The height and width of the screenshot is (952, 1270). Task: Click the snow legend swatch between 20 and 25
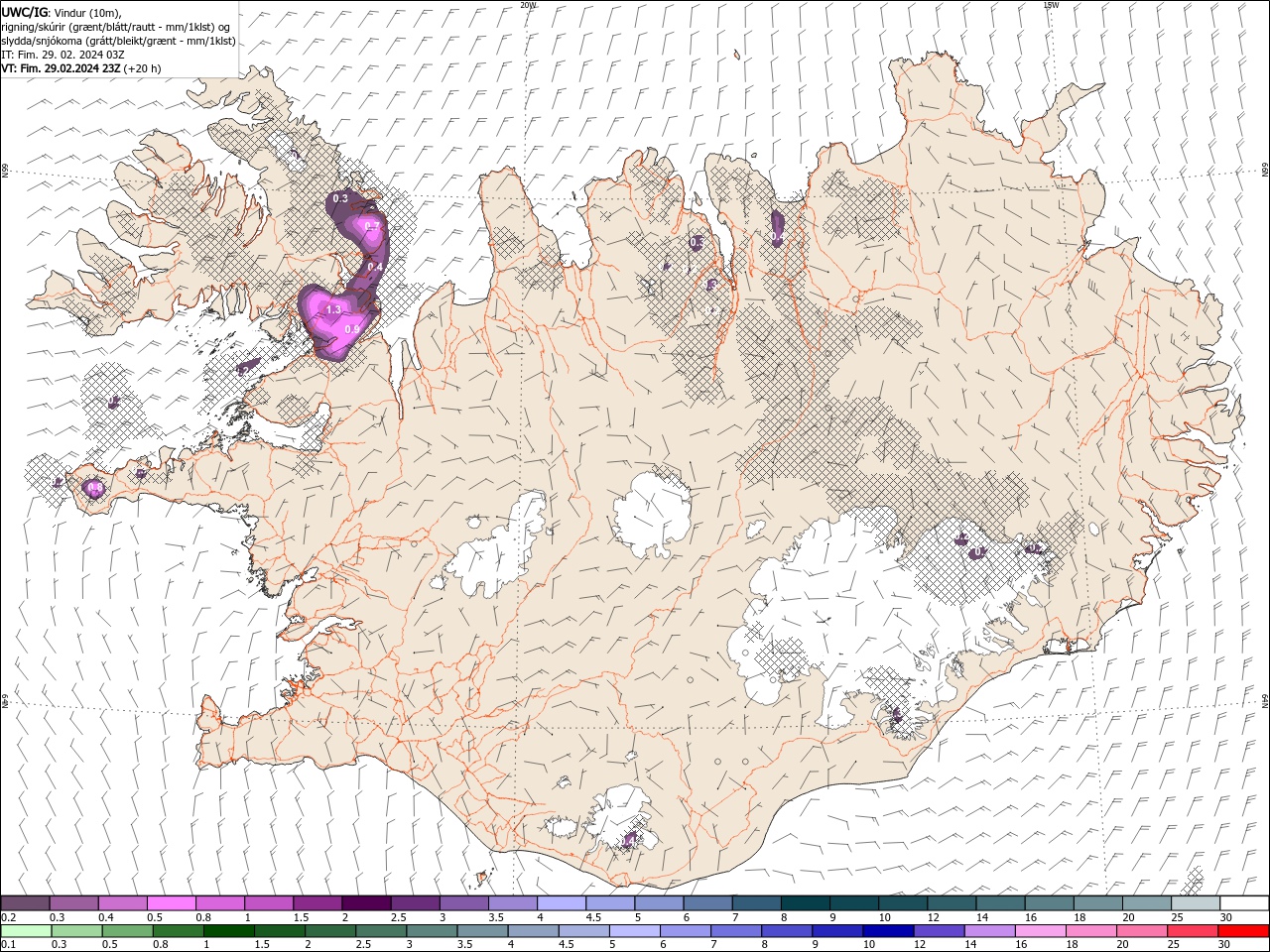(1146, 903)
